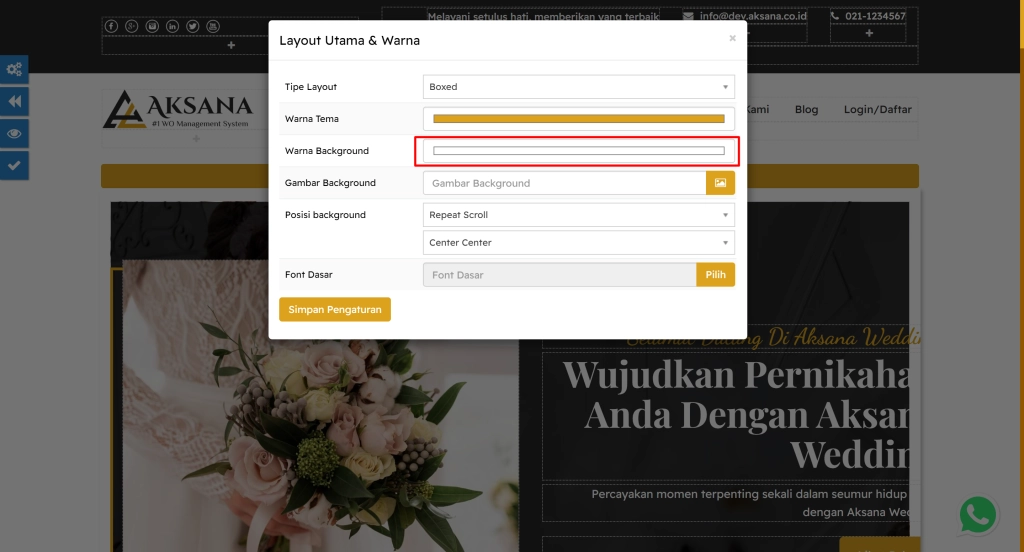This screenshot has width=1024, height=552.
Task: Click the rewind double-arrow sidebar button
Action: [14, 101]
